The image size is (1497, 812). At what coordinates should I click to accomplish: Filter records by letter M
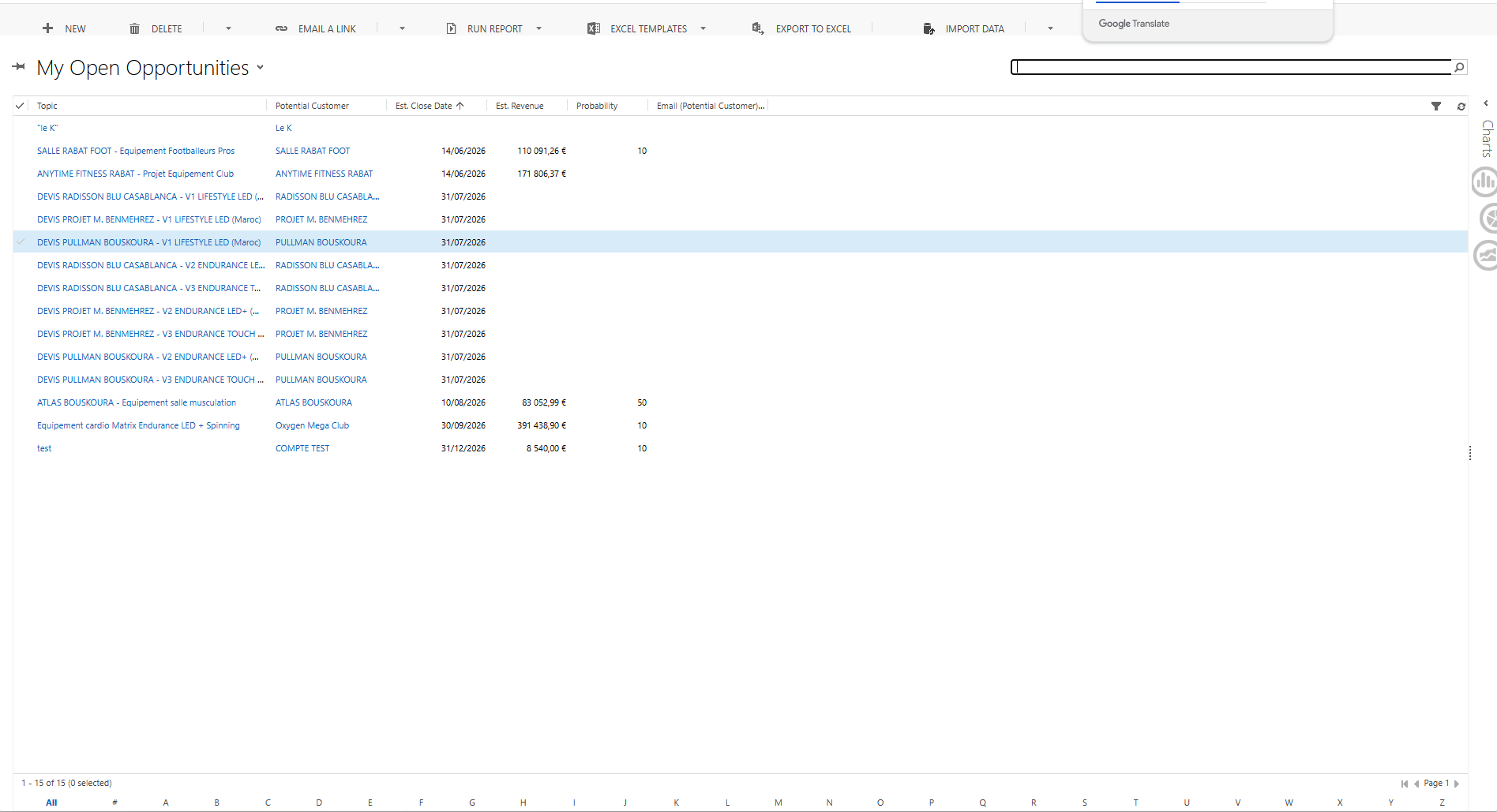point(779,803)
